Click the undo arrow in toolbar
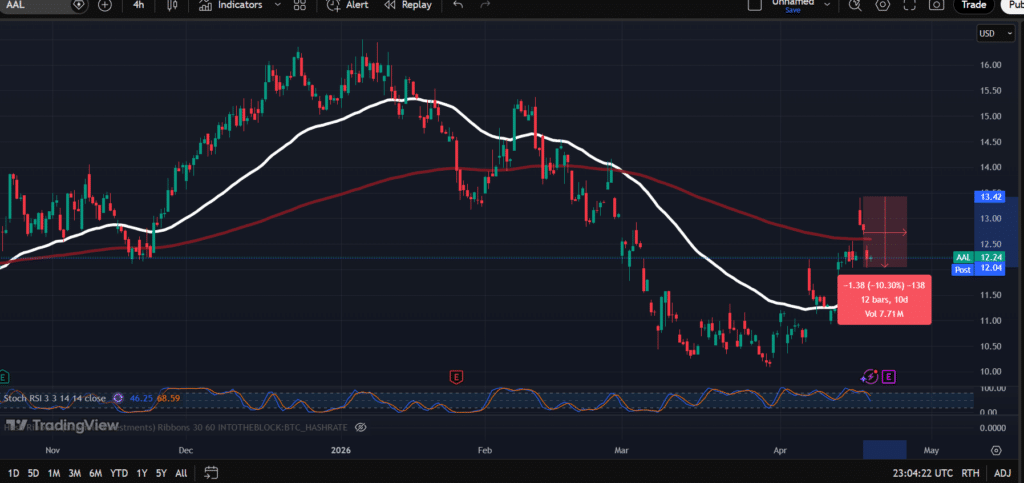 (x=458, y=5)
